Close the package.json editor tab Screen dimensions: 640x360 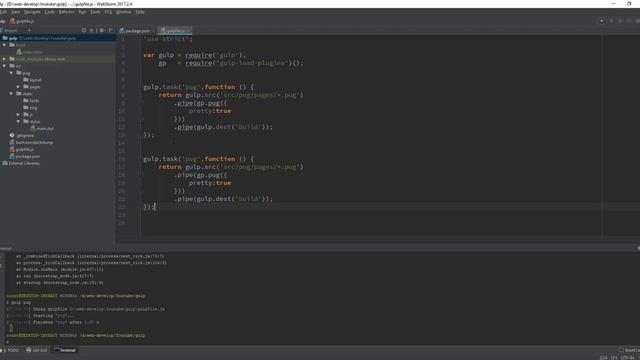coord(153,31)
